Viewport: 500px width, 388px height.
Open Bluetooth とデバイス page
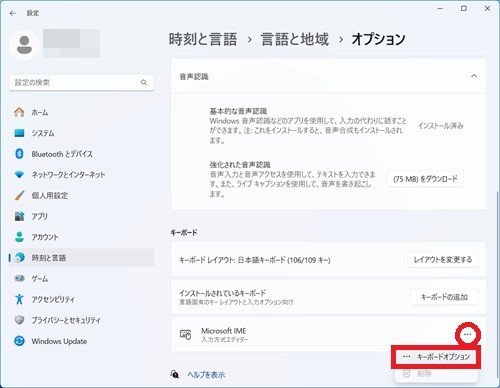pyautogui.click(x=81, y=154)
